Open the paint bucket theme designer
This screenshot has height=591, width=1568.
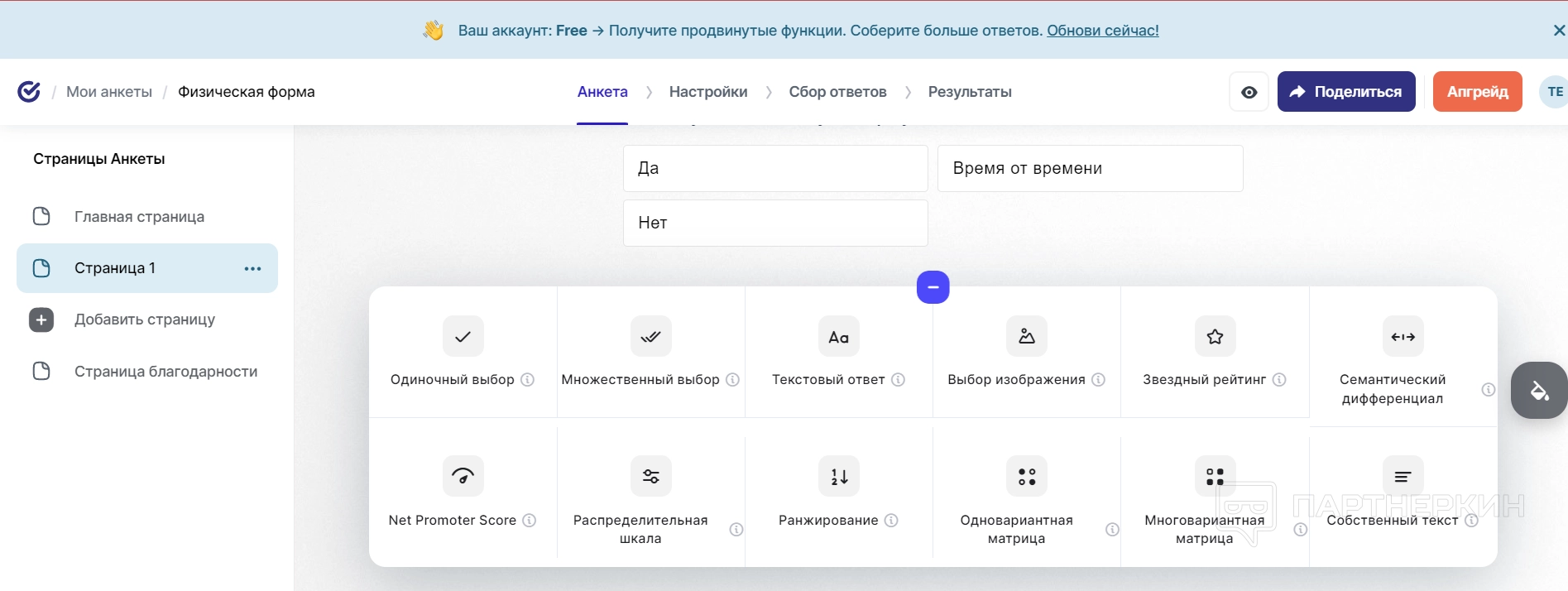(1539, 390)
